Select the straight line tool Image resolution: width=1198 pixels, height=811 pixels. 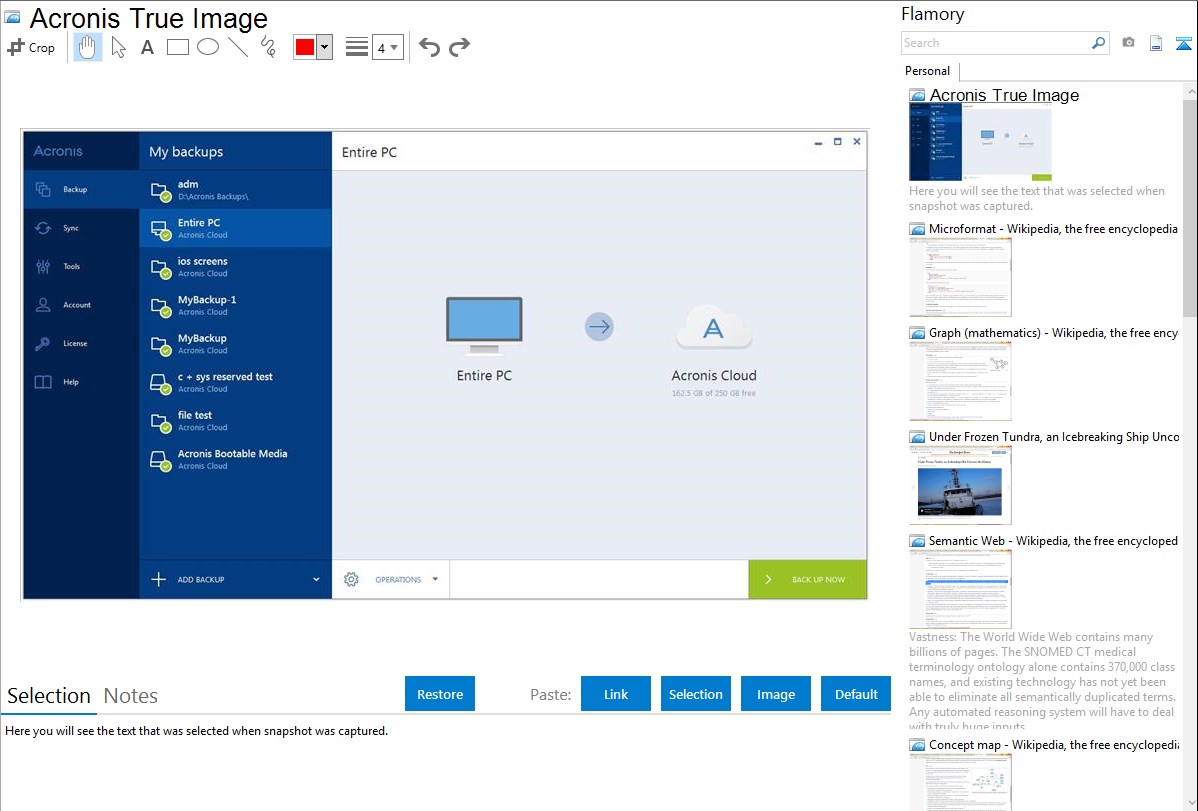238,47
